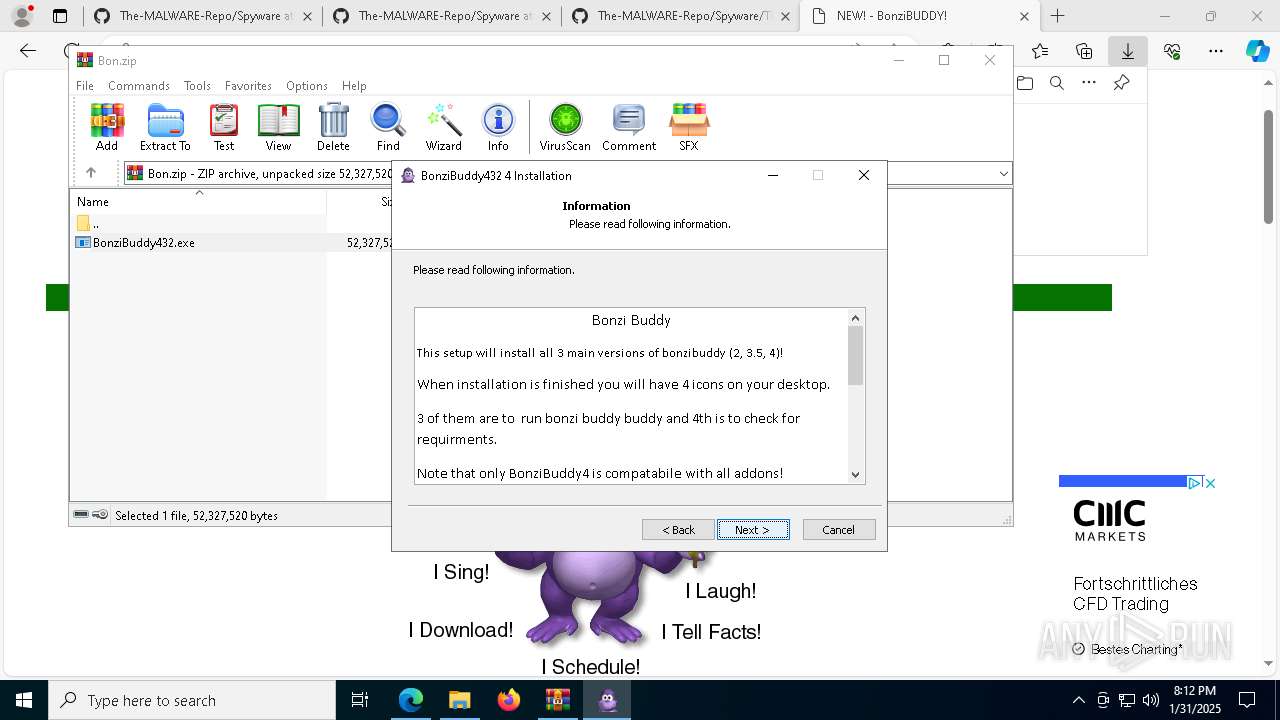Click the search icon in downloads panel
Screen dimensions: 1280x720
(1057, 83)
